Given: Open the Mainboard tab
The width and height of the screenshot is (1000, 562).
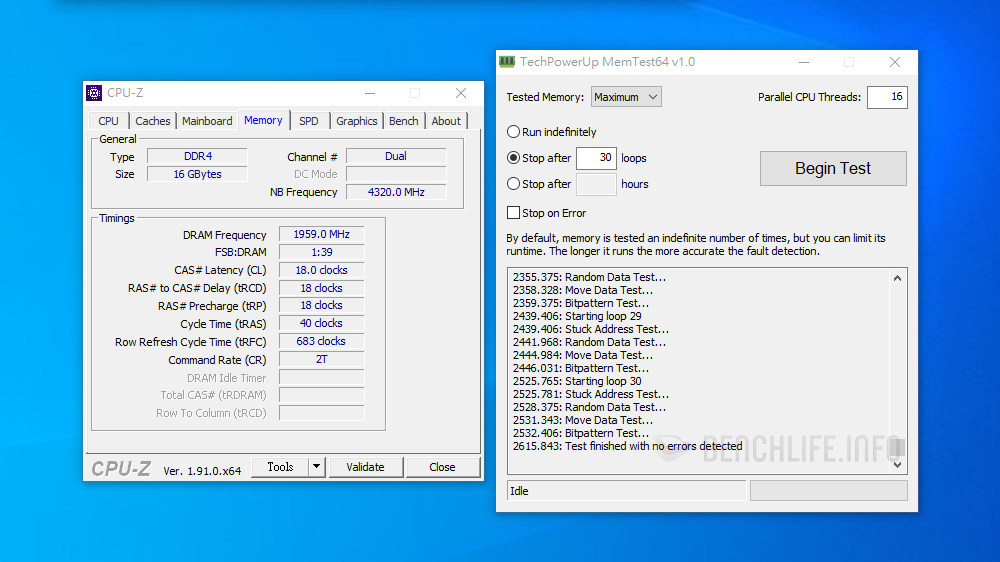Looking at the screenshot, I should point(207,121).
